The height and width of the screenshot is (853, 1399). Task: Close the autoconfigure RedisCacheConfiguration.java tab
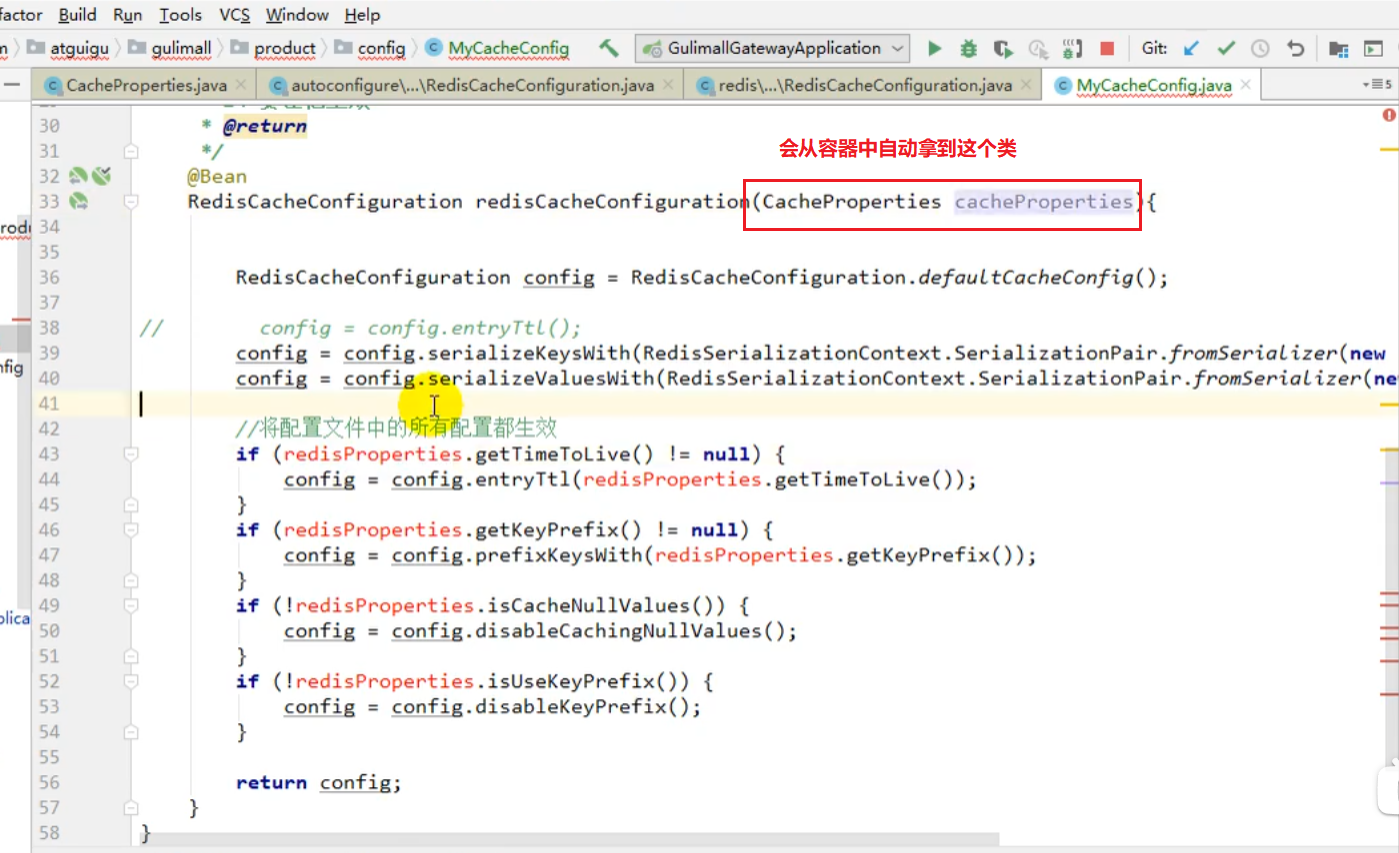(667, 86)
